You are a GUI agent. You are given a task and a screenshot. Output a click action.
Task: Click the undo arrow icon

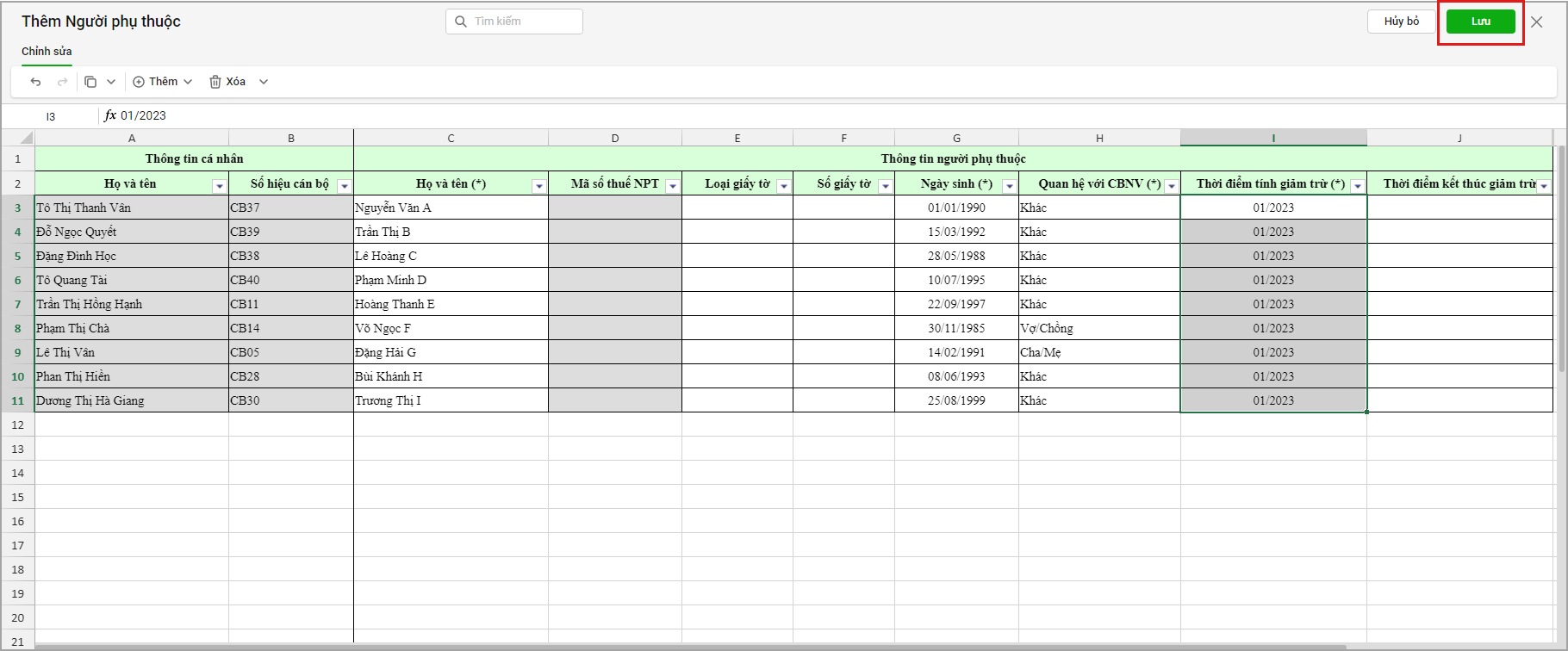[x=35, y=82]
